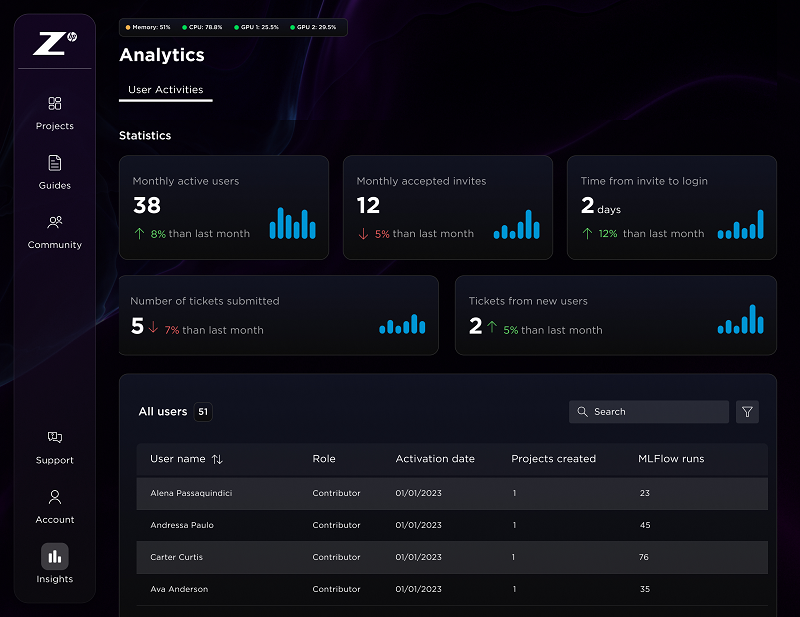The width and height of the screenshot is (800, 617).
Task: Click the Activation date column header
Action: tap(435, 459)
